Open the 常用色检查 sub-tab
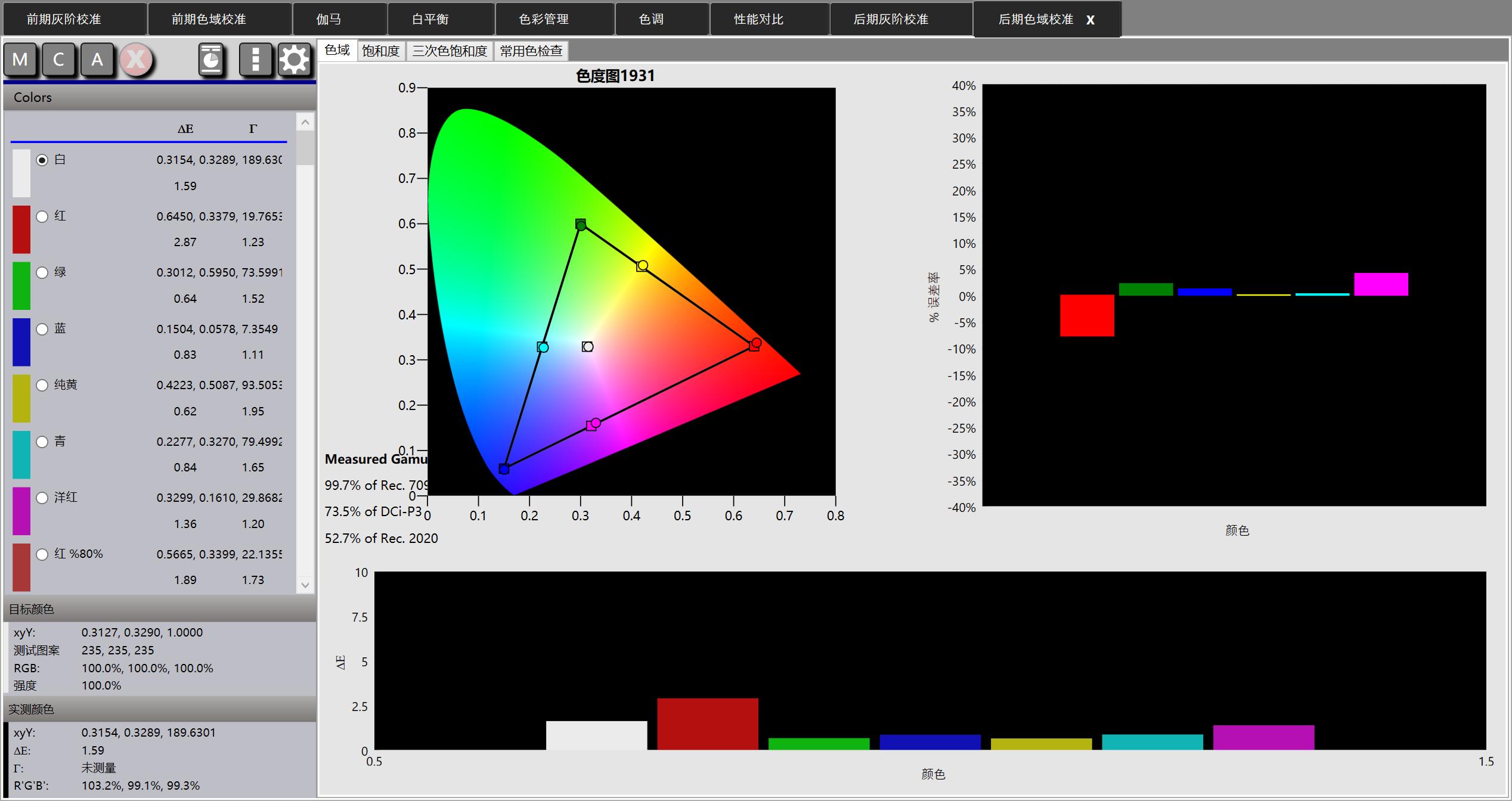Image resolution: width=1512 pixels, height=801 pixels. tap(531, 51)
